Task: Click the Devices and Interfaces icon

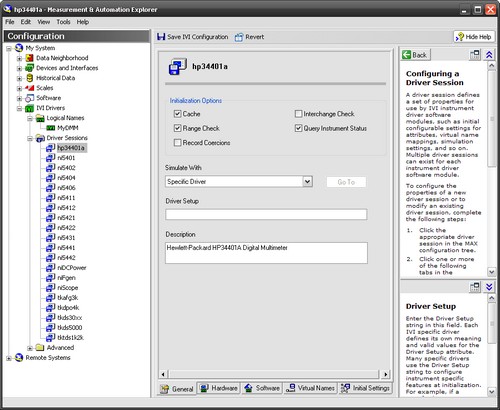Action: click(30, 68)
